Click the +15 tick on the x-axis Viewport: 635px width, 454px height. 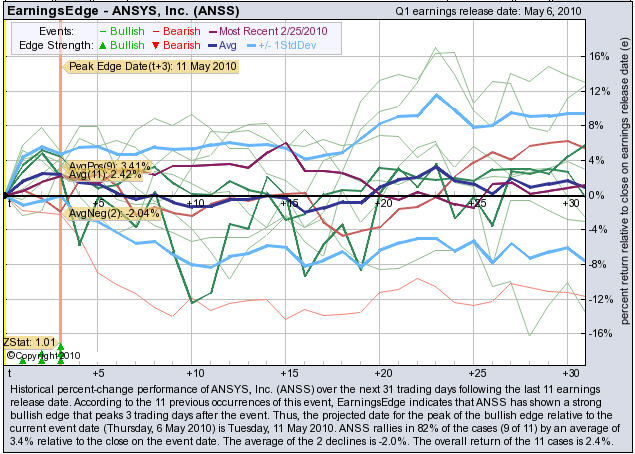[288, 203]
